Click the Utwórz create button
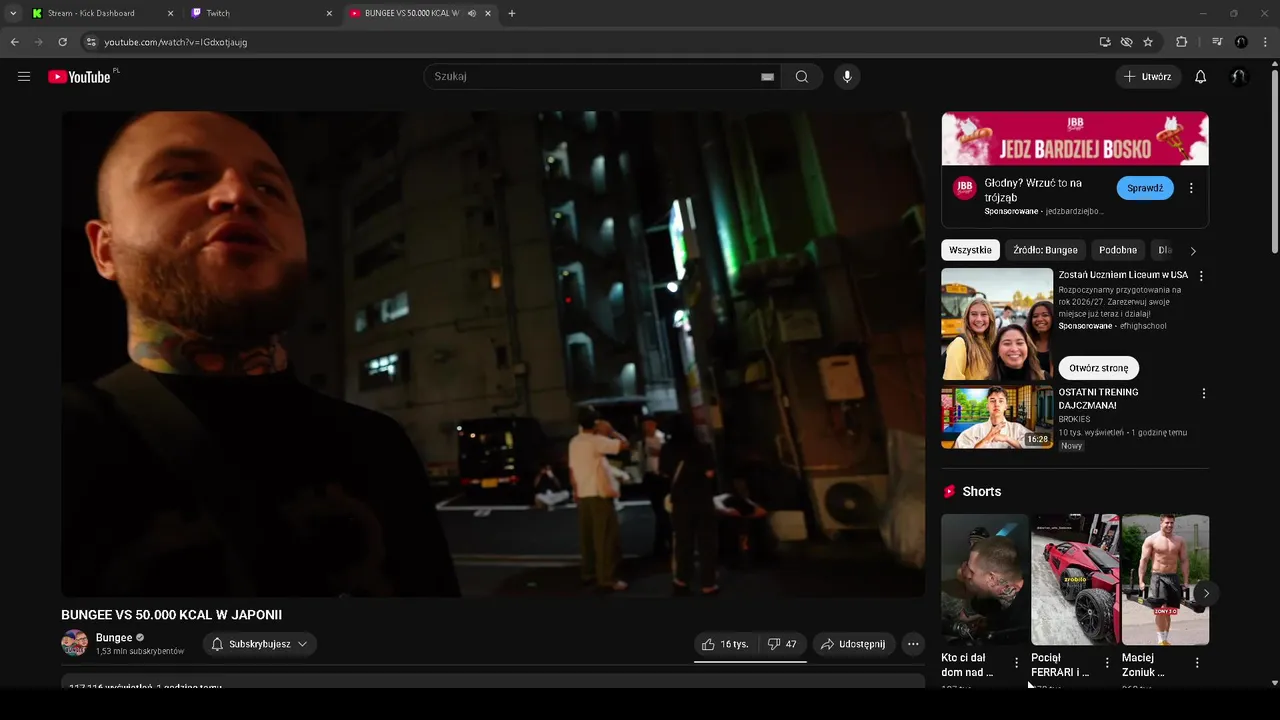Viewport: 1280px width, 720px height. point(1147,77)
